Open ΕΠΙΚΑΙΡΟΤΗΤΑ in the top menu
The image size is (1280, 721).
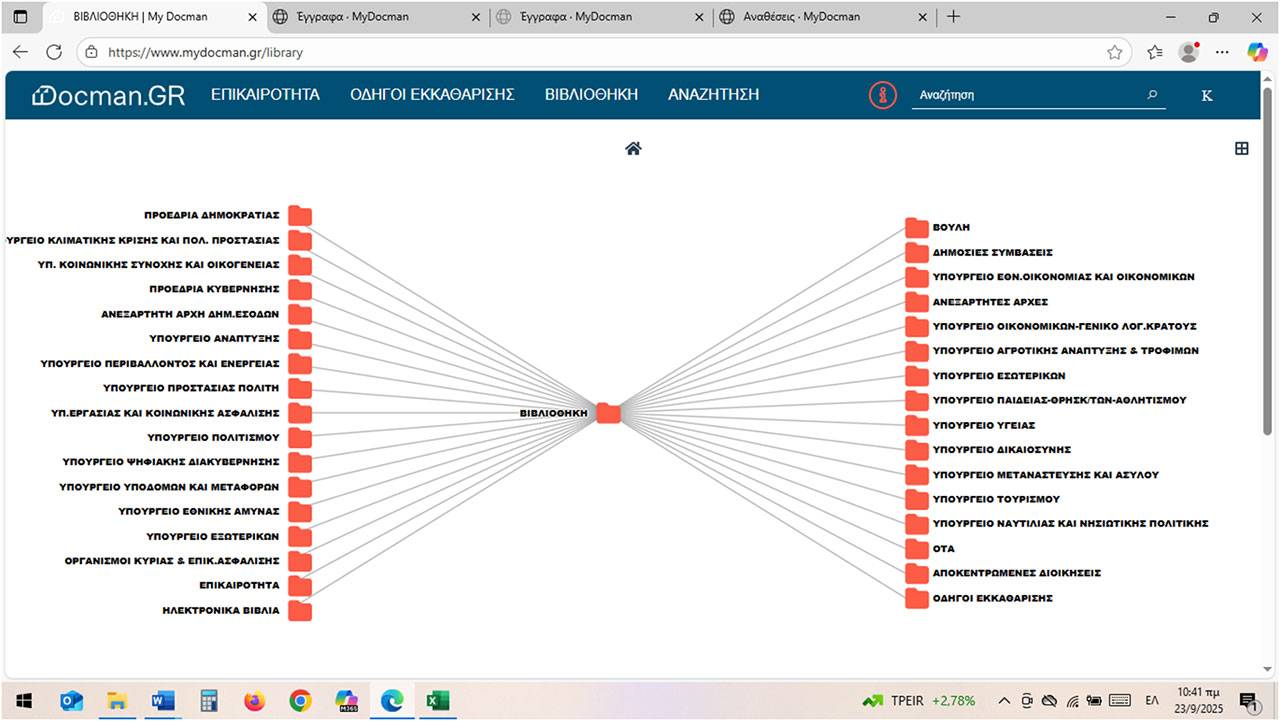click(265, 95)
